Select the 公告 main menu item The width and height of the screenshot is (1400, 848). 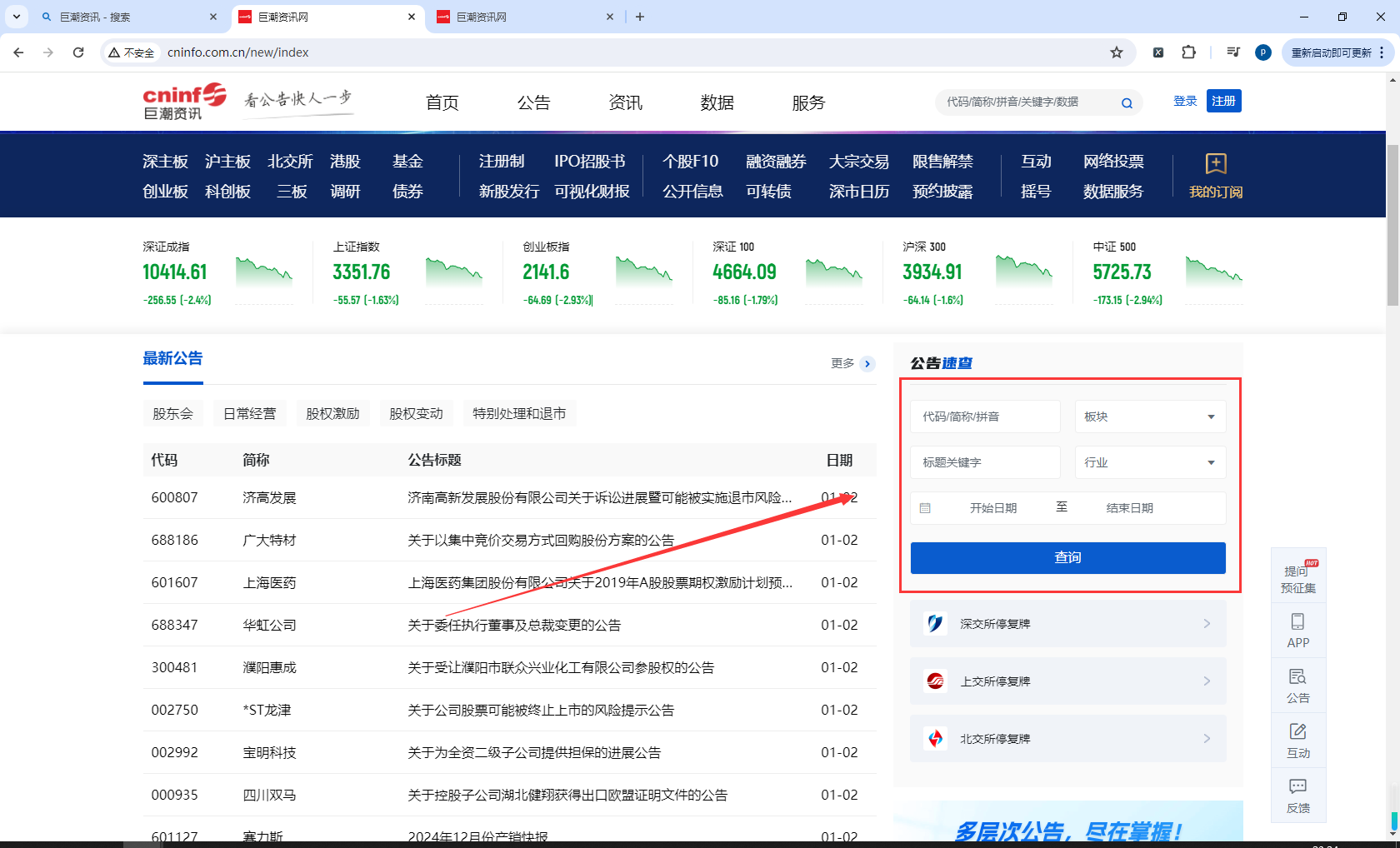534,102
